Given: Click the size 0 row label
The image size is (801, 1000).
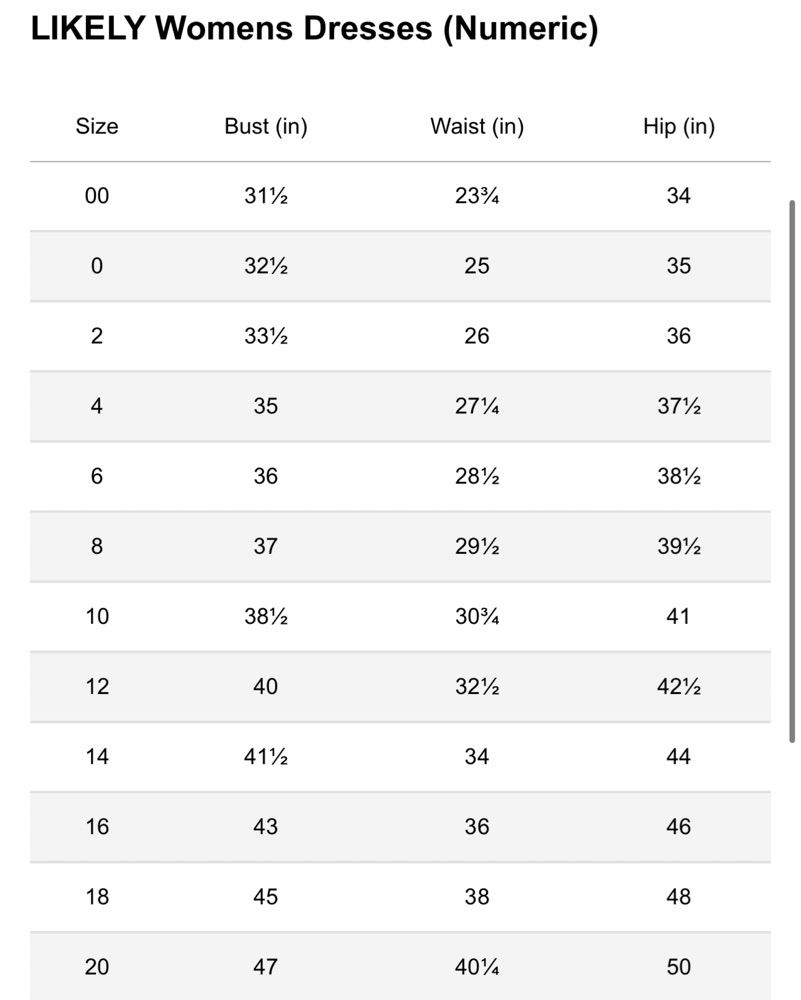Looking at the screenshot, I should pos(97,266).
